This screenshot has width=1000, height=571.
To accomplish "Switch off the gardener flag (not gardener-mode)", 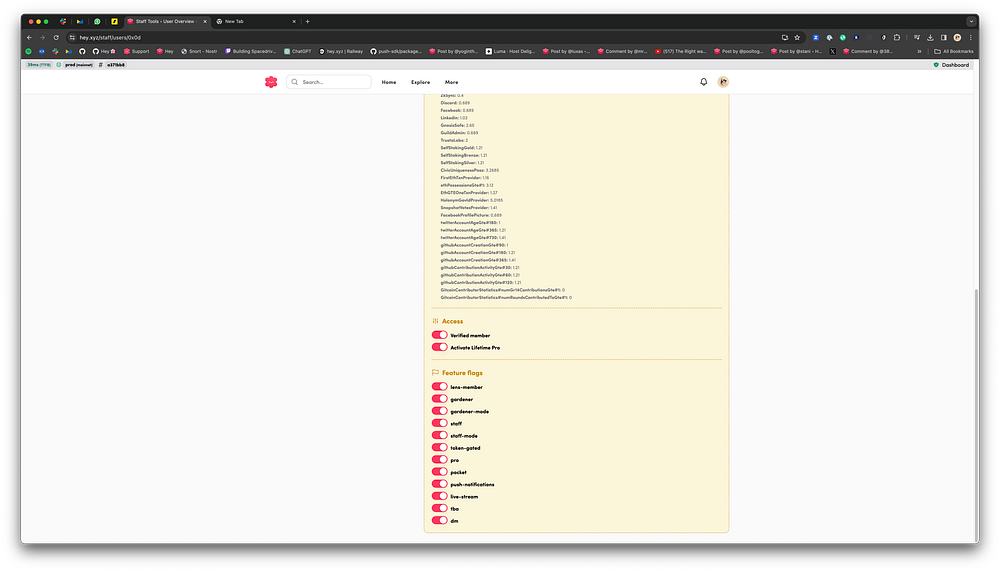I will pyautogui.click(x=439, y=399).
